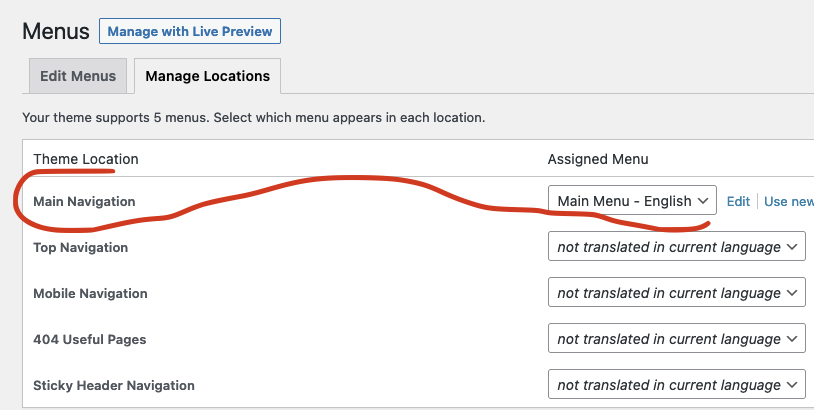Open the Top Navigation assigned menu dropdown

point(677,247)
